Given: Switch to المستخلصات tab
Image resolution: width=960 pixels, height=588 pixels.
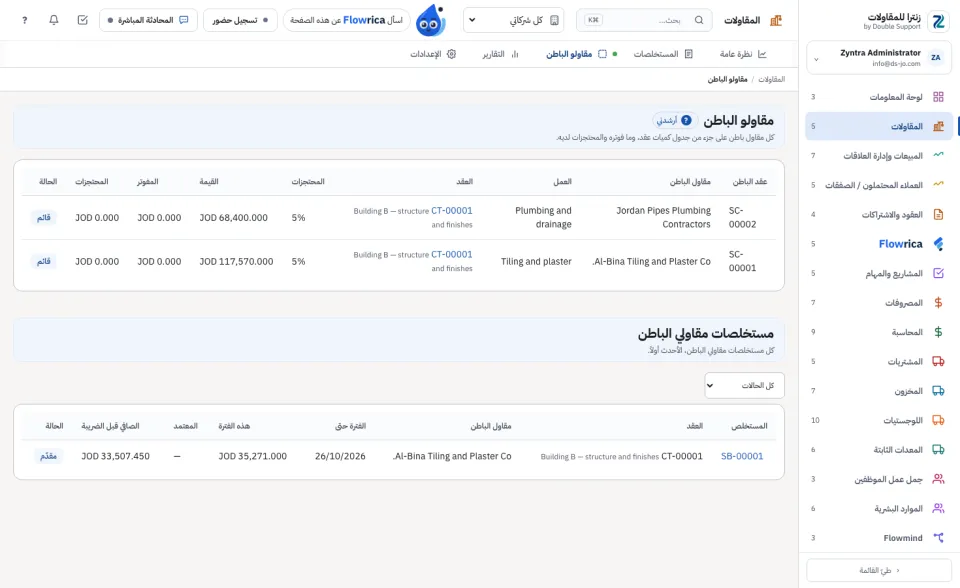Looking at the screenshot, I should pos(663,54).
